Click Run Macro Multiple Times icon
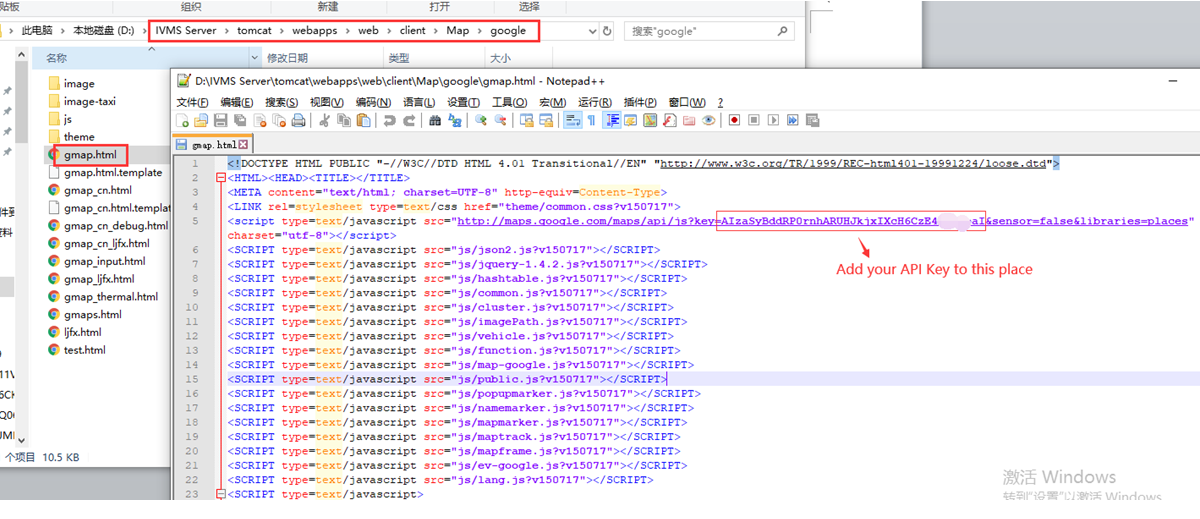The height and width of the screenshot is (519, 1200). [791, 120]
